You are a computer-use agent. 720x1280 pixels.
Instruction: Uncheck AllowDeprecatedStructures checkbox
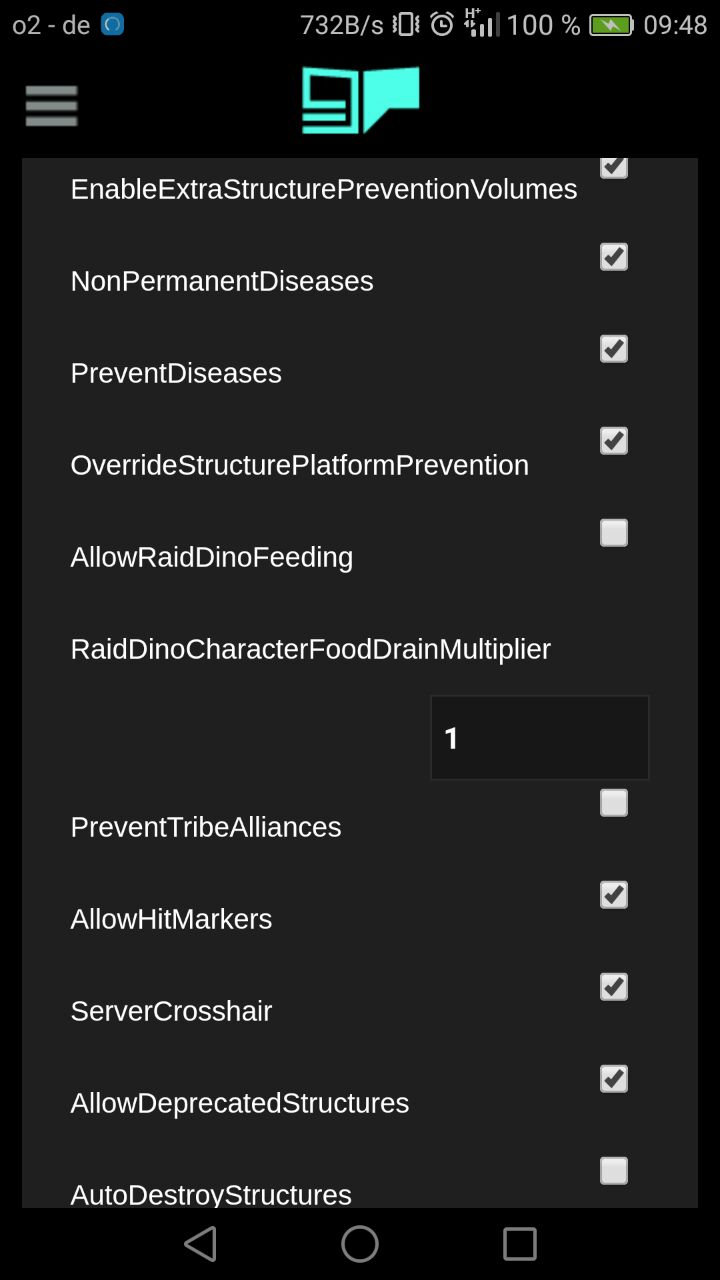click(x=614, y=1079)
